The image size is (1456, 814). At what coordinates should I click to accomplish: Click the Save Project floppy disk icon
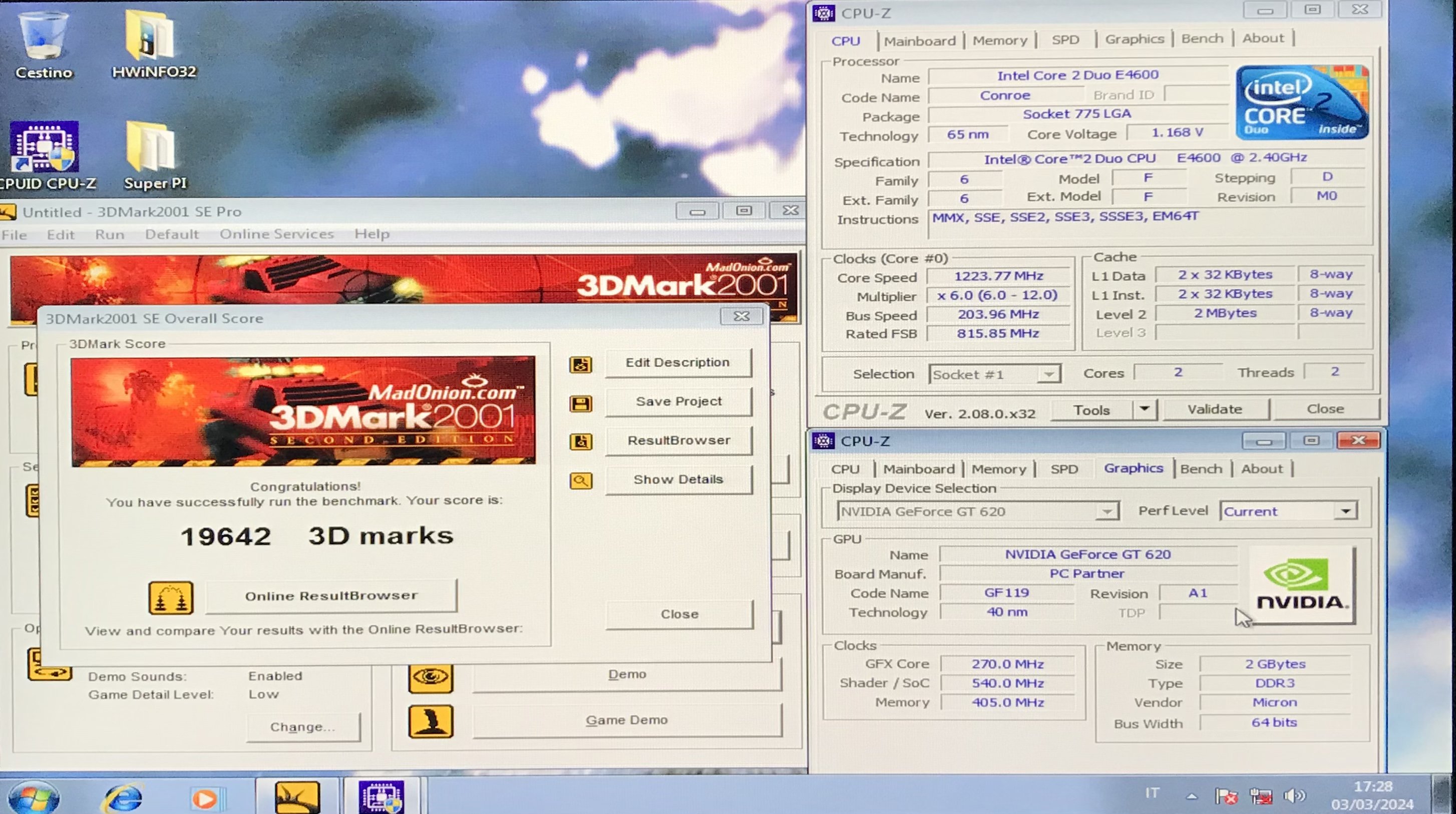(x=580, y=403)
